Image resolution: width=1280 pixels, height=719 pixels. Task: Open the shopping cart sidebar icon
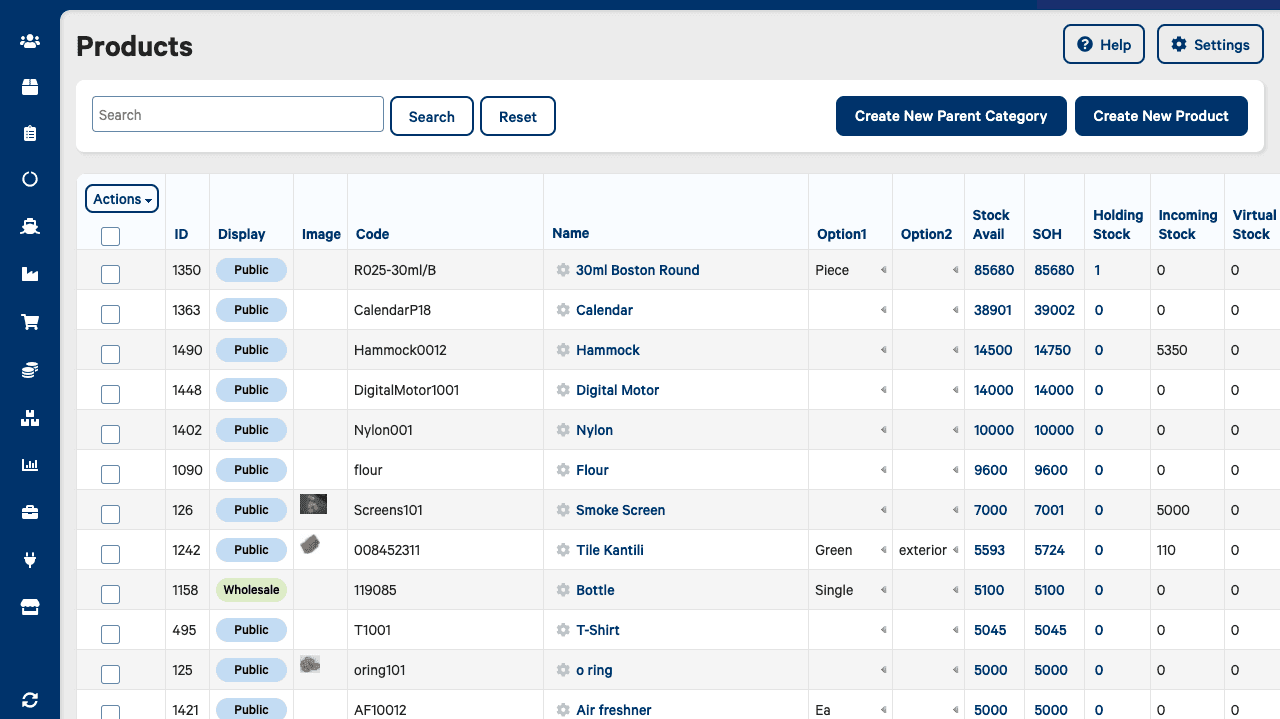tap(30, 322)
